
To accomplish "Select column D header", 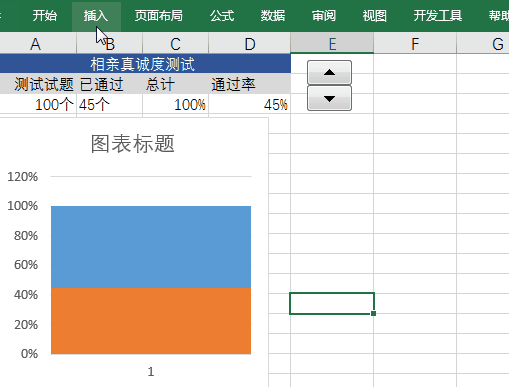I will coord(250,44).
